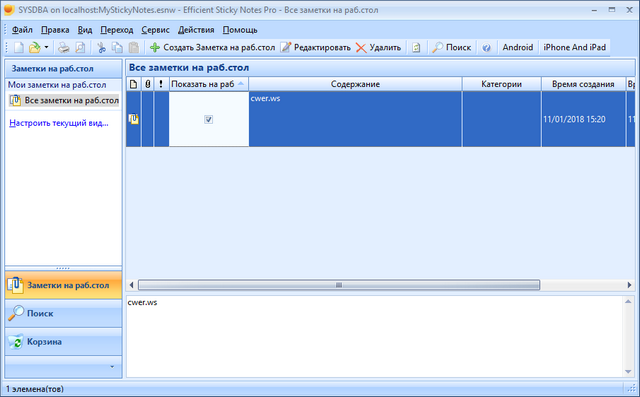
Task: Expand navigation pane configure chevron
Action: point(112,366)
